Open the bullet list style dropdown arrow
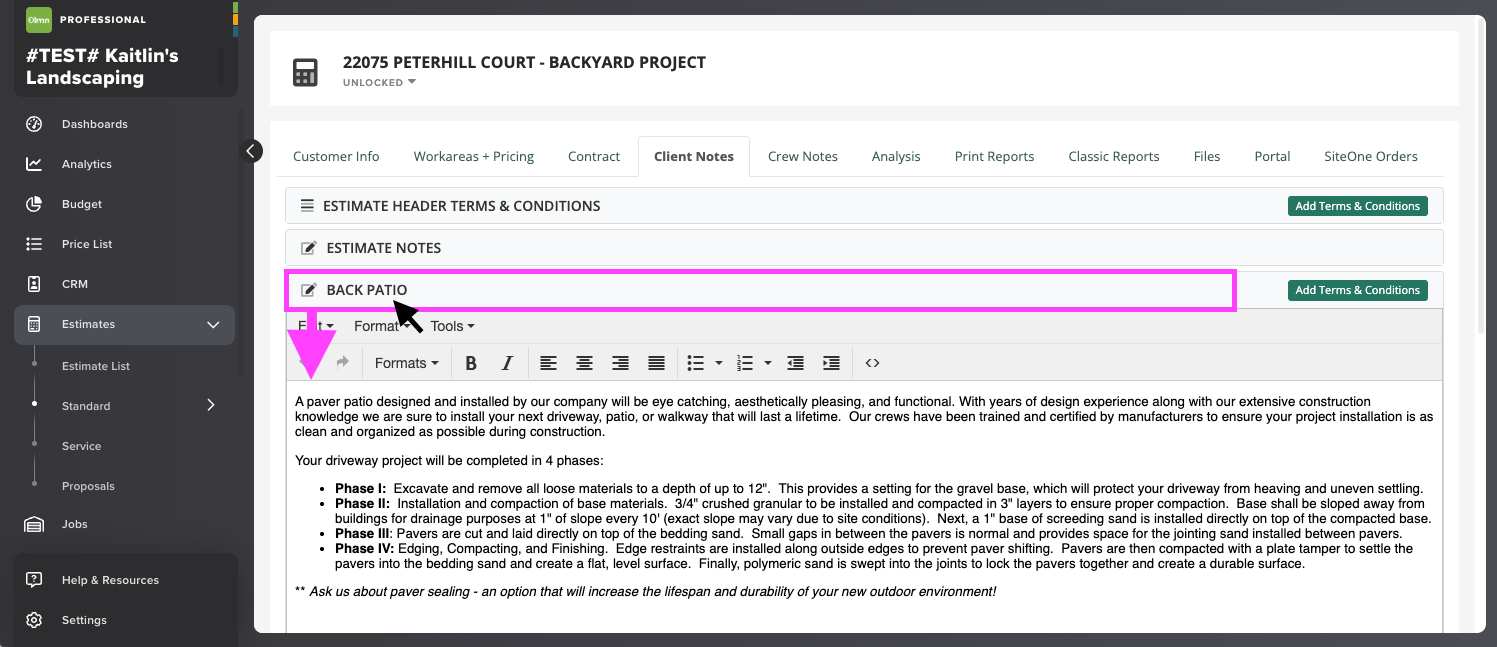The width and height of the screenshot is (1497, 647). click(719, 363)
